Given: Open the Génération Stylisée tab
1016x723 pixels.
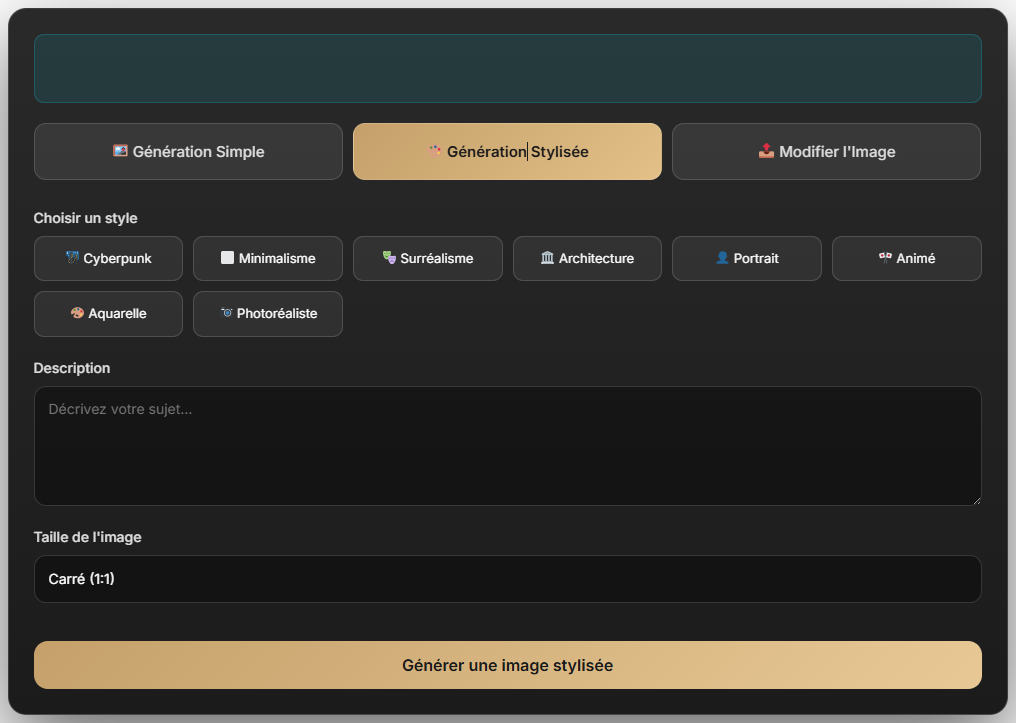Looking at the screenshot, I should coord(507,152).
